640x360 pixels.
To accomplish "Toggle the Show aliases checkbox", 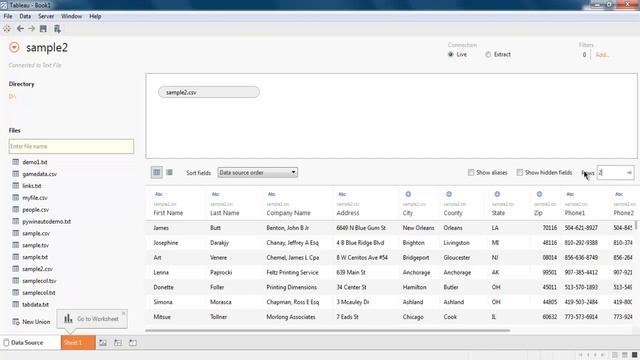I will [471, 172].
